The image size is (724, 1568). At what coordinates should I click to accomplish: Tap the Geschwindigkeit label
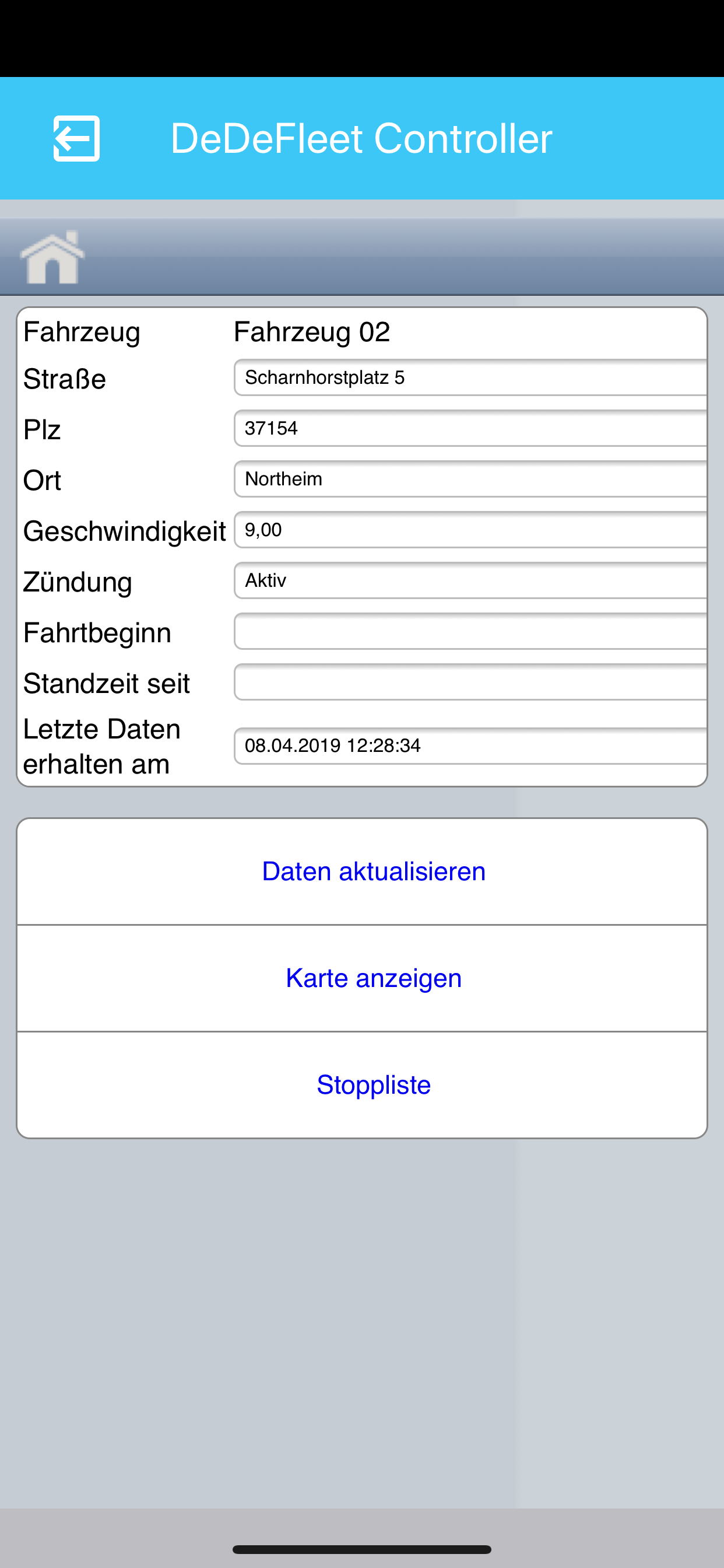124,531
